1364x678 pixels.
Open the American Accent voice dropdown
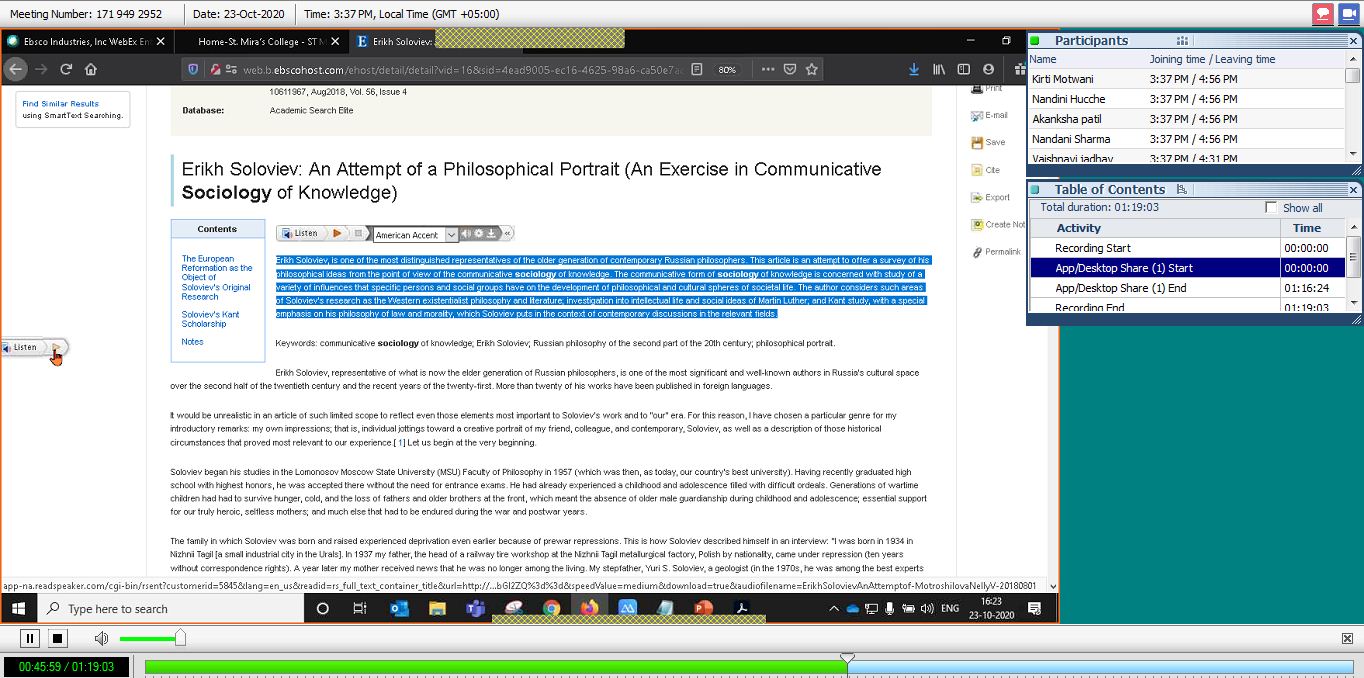coord(451,233)
